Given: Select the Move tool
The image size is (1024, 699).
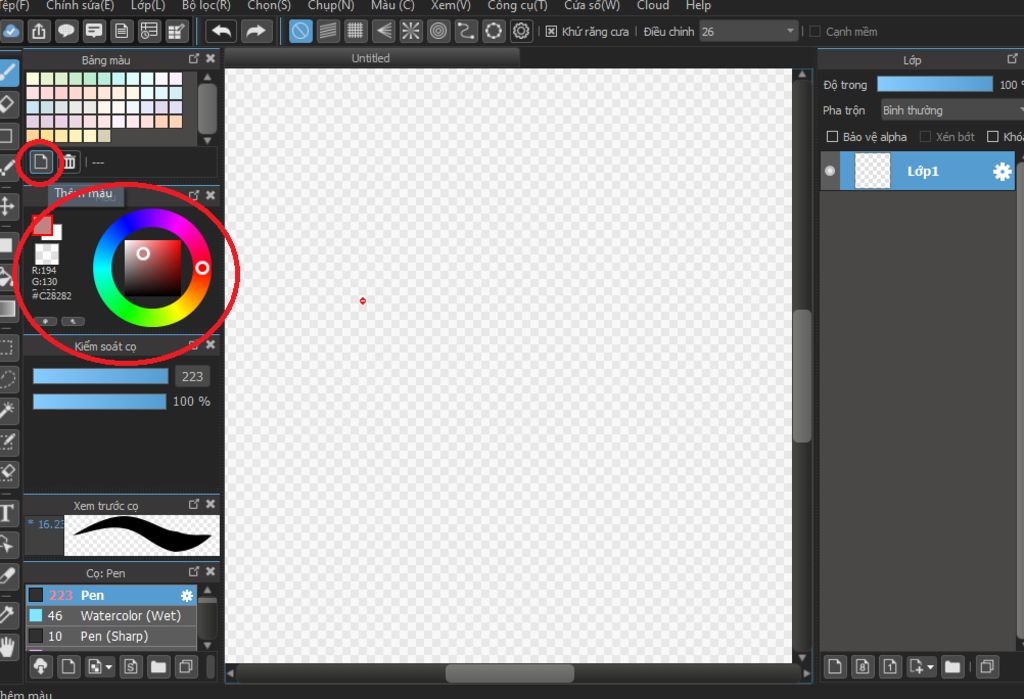Looking at the screenshot, I should tap(7, 206).
